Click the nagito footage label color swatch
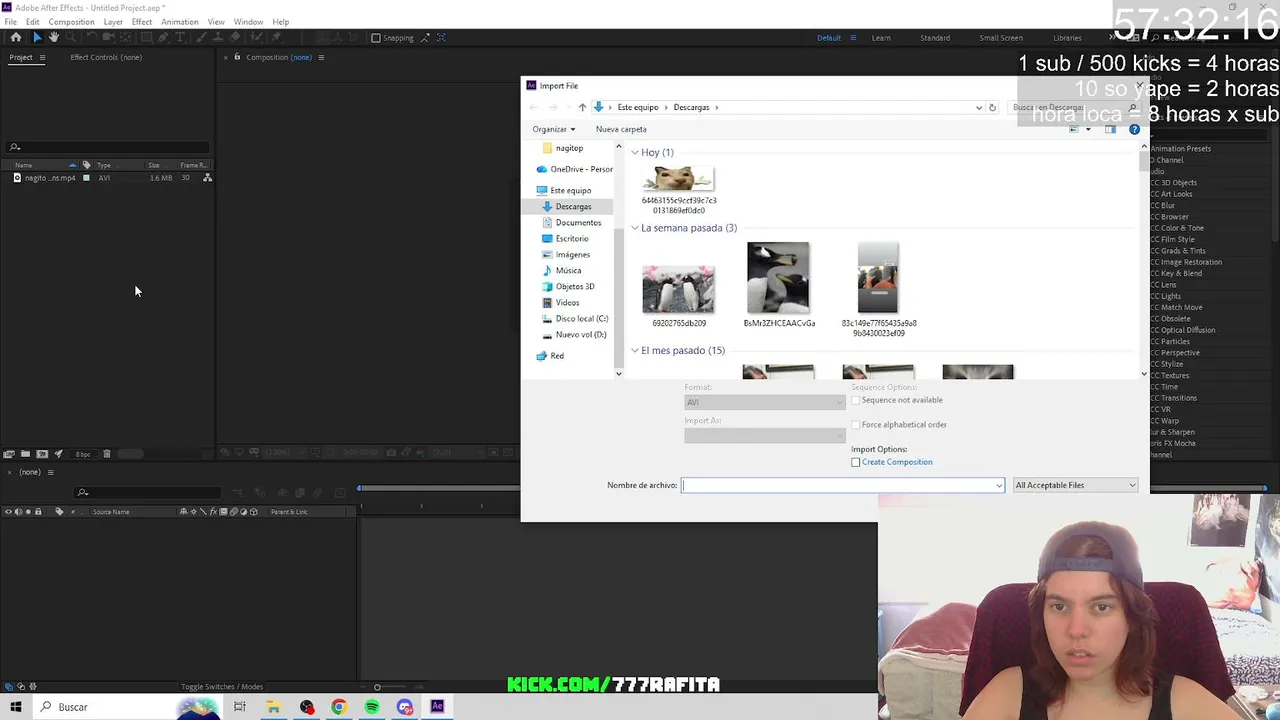This screenshot has height=720, width=1280. click(86, 178)
